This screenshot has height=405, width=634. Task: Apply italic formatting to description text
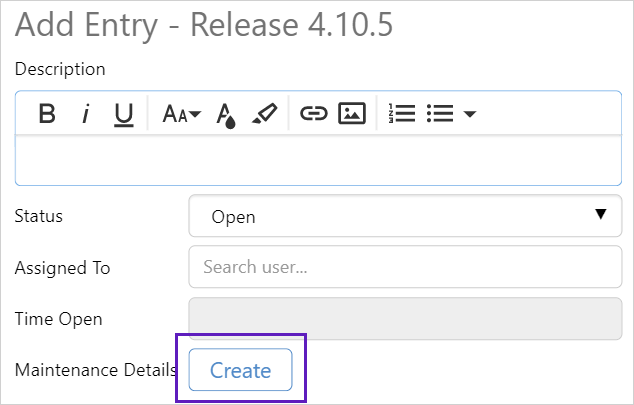click(x=85, y=114)
